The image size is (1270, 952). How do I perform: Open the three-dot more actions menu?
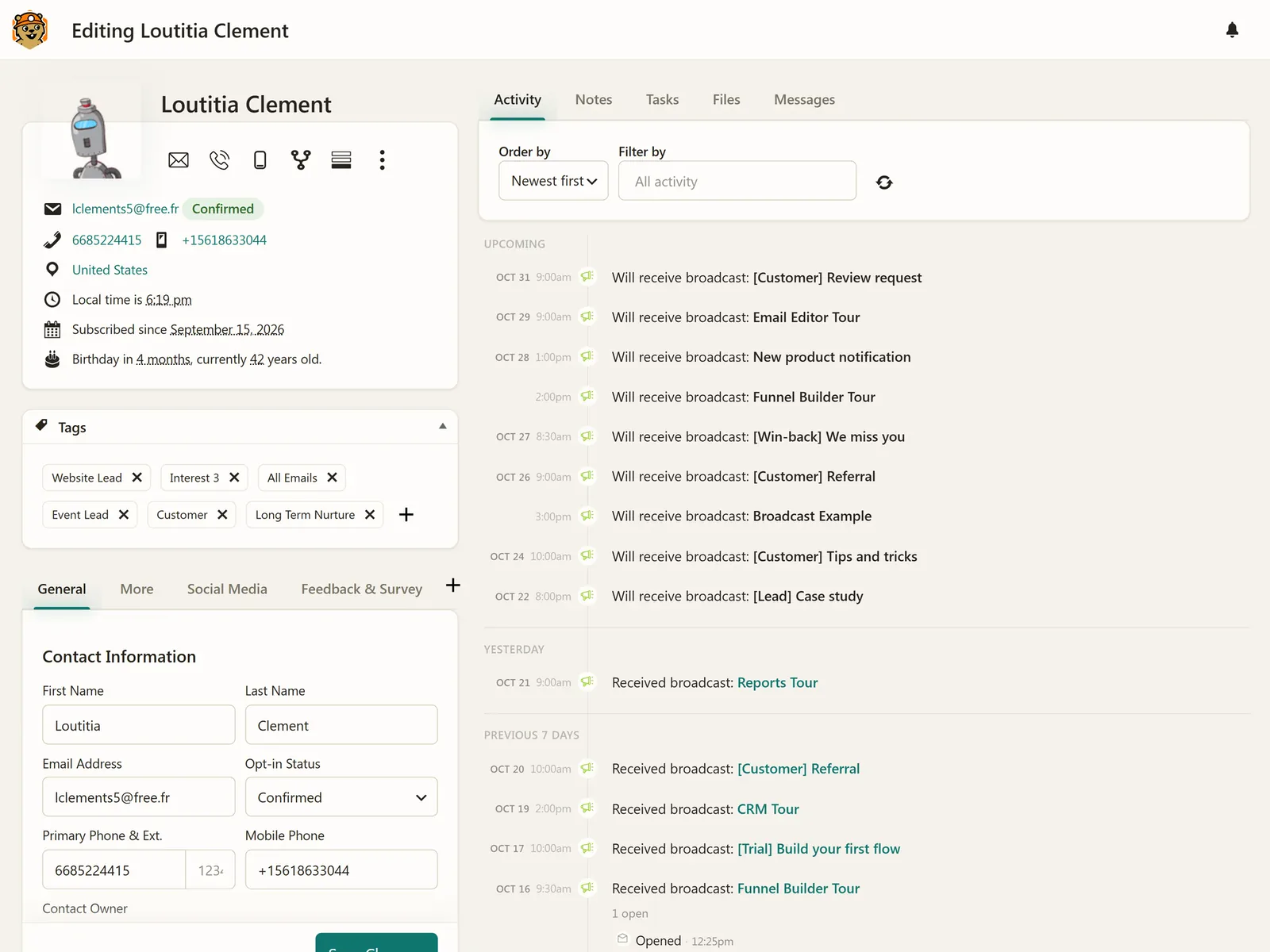point(382,160)
